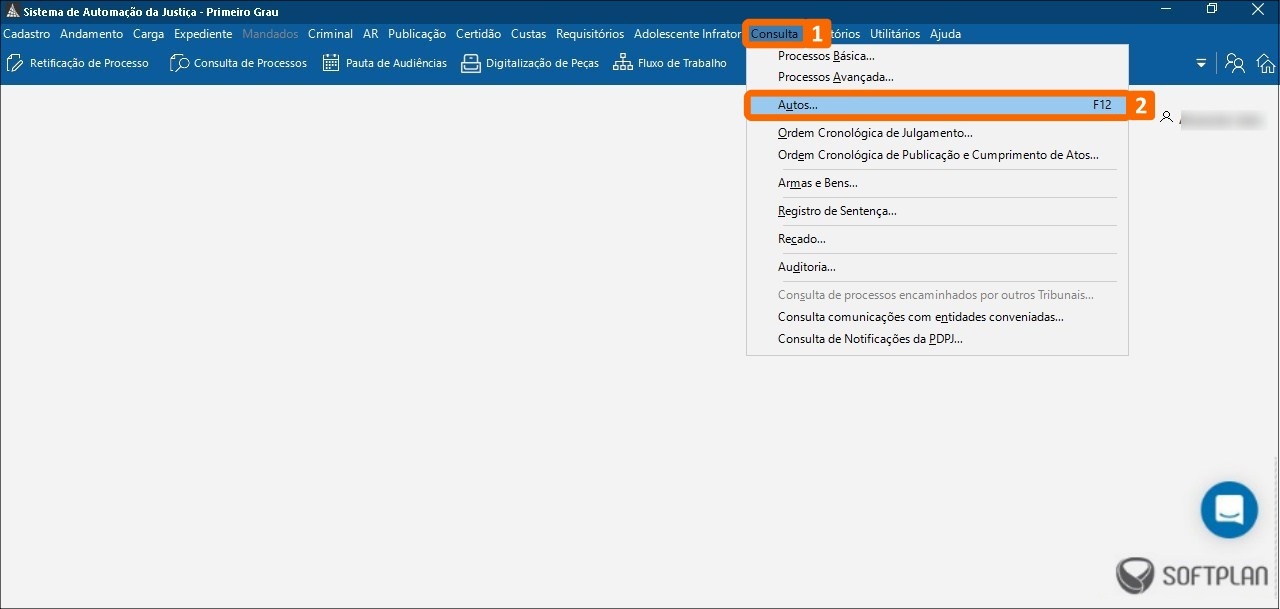Viewport: 1280px width, 609px height.
Task: Open the Requisitórios menu
Action: [590, 34]
